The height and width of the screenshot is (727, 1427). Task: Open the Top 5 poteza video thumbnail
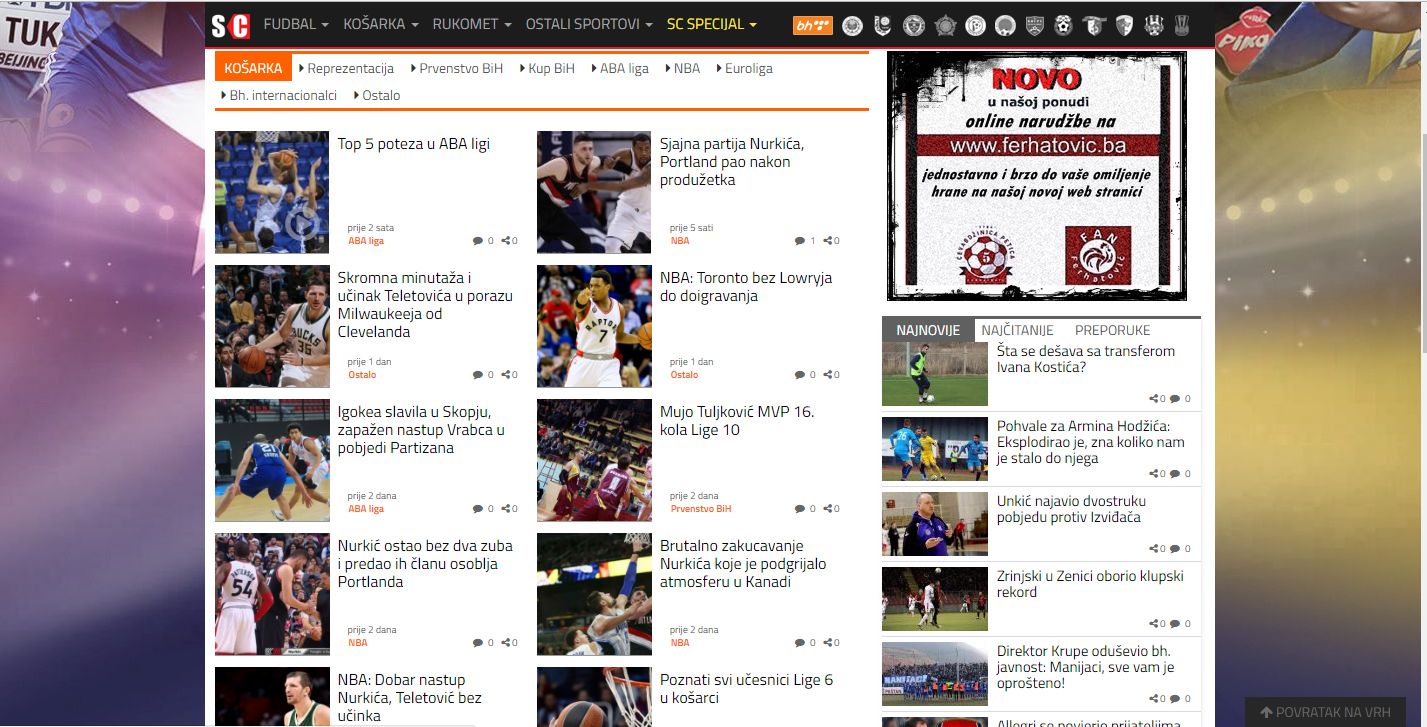click(x=272, y=192)
